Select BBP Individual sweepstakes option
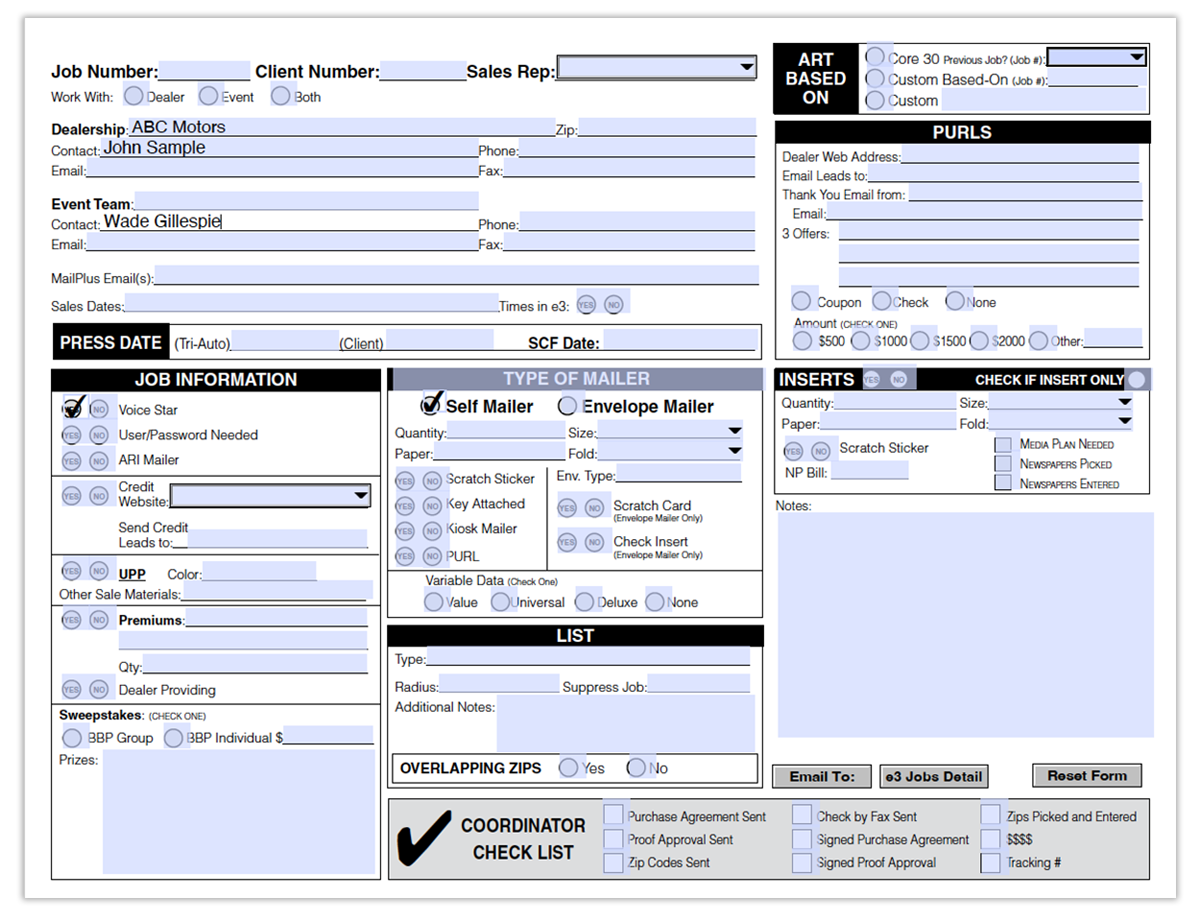 pyautogui.click(x=174, y=738)
